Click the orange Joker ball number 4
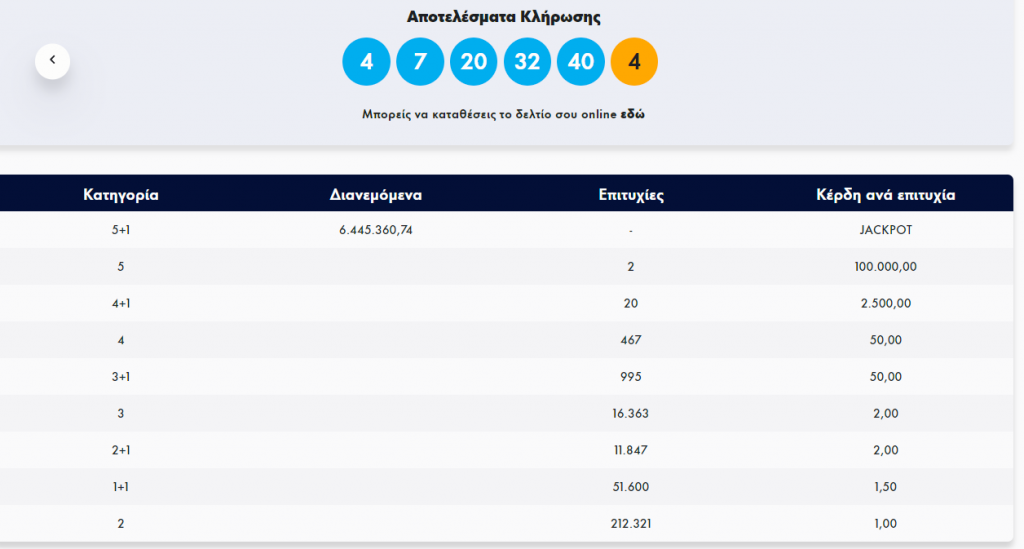This screenshot has width=1024, height=549. click(634, 61)
